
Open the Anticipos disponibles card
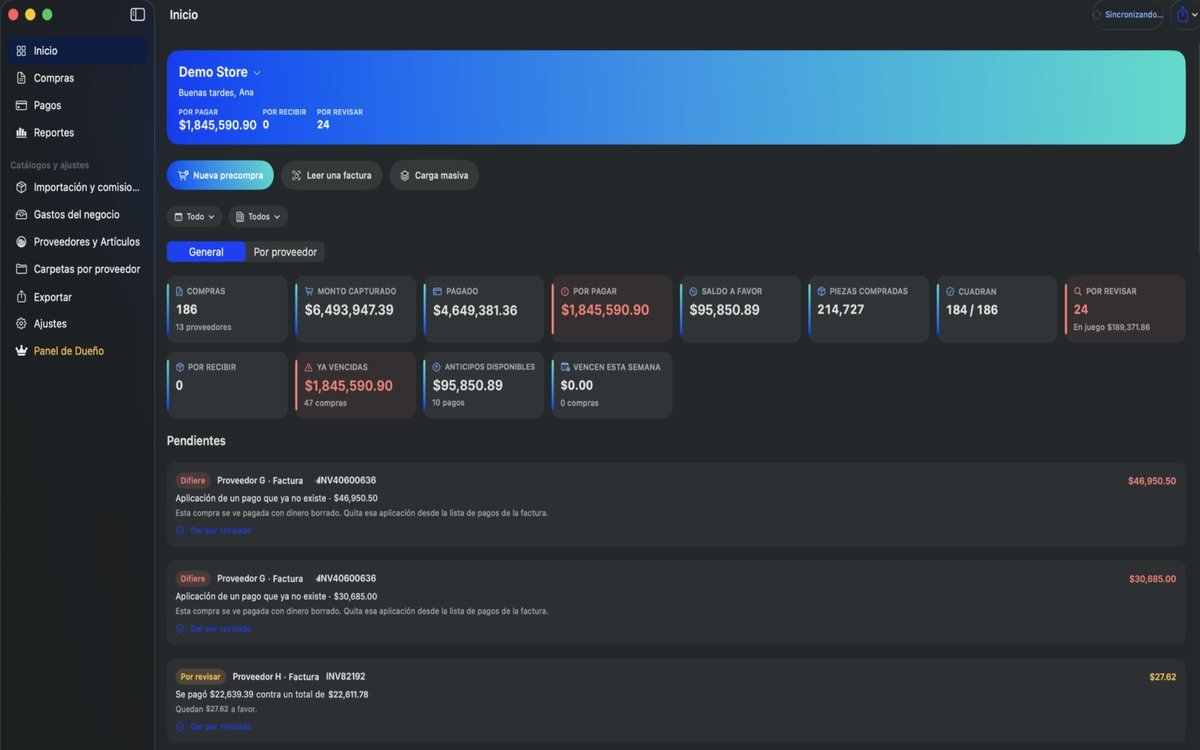point(484,385)
